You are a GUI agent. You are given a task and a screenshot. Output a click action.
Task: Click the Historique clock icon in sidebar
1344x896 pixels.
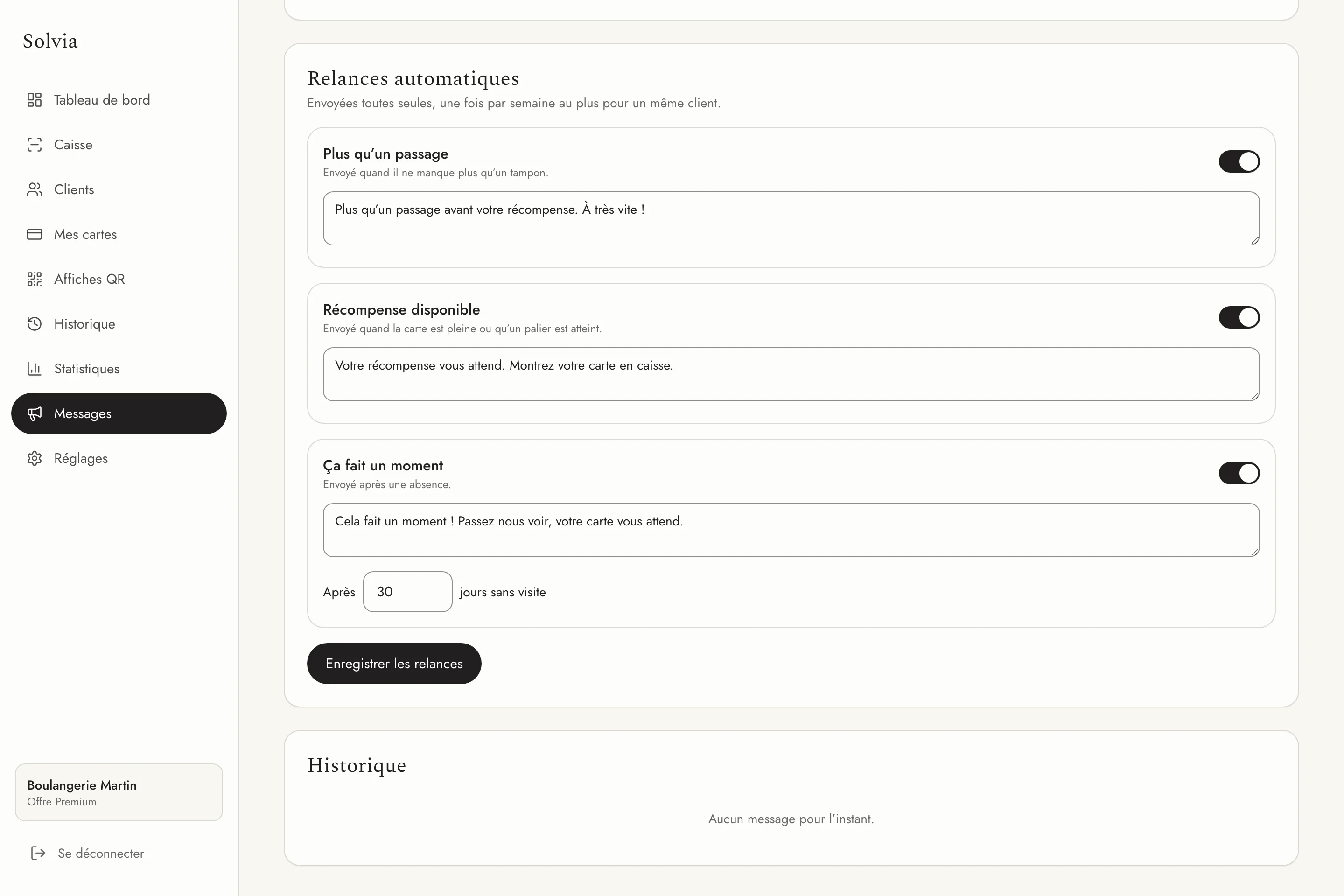(34, 324)
